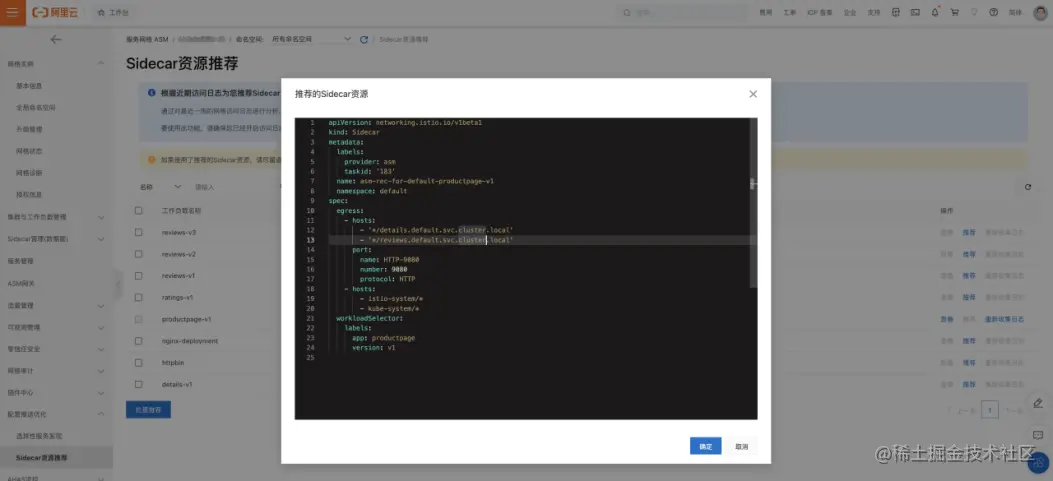1053x481 pixels.
Task: Click the sidebar back arrow
Action: click(x=56, y=40)
